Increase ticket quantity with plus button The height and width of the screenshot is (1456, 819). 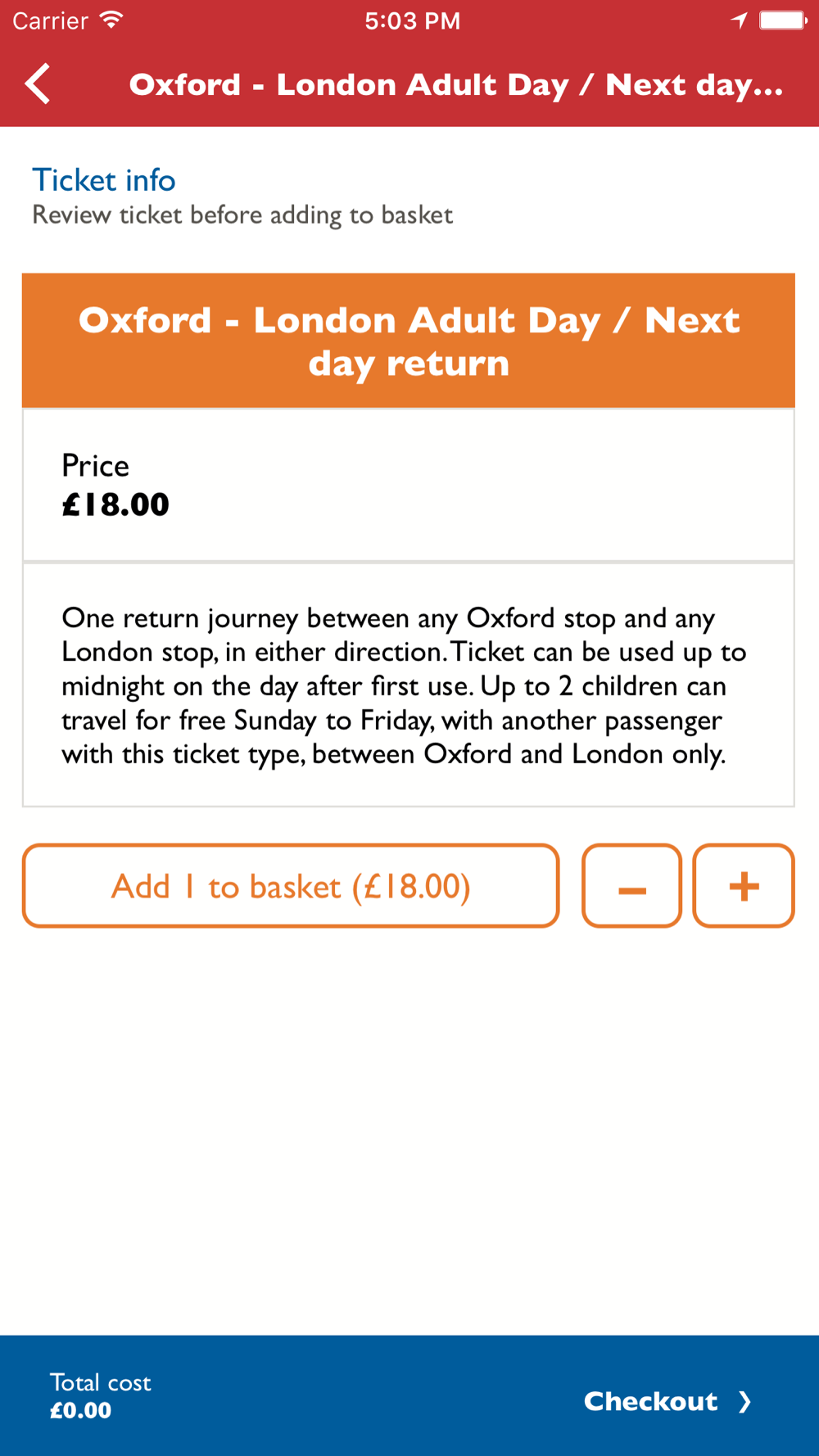[x=744, y=886]
